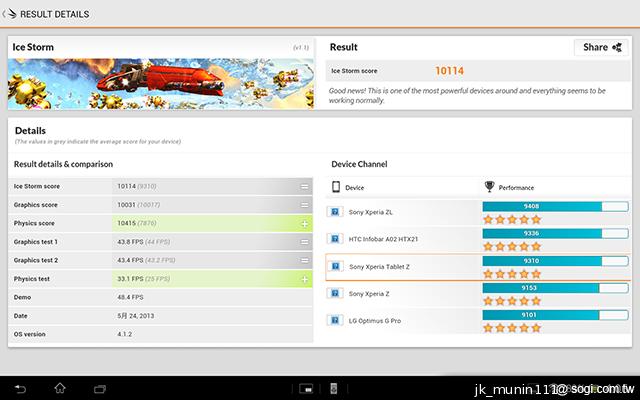
Task: Select the Device column header
Action: point(355,187)
